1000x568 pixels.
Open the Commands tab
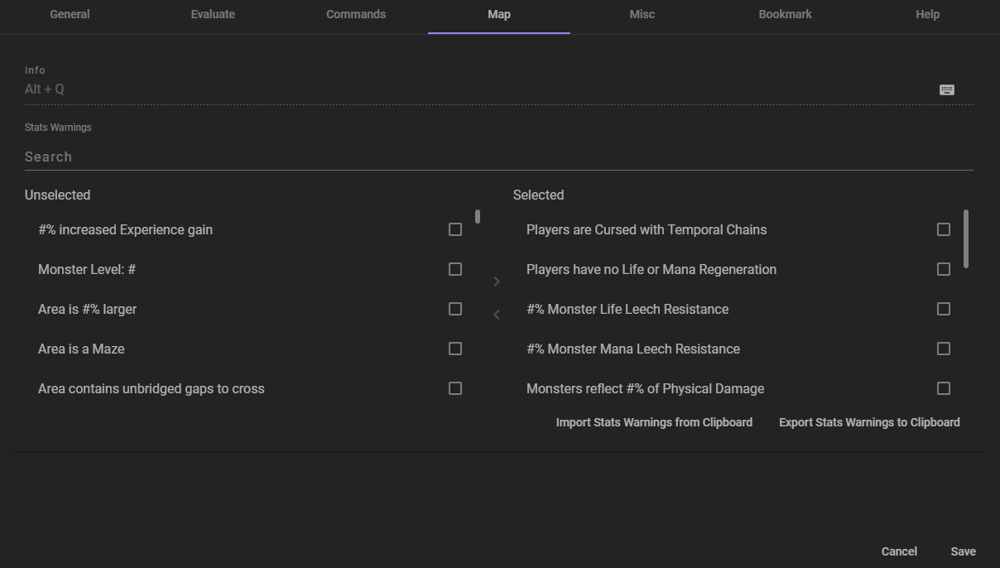point(356,15)
